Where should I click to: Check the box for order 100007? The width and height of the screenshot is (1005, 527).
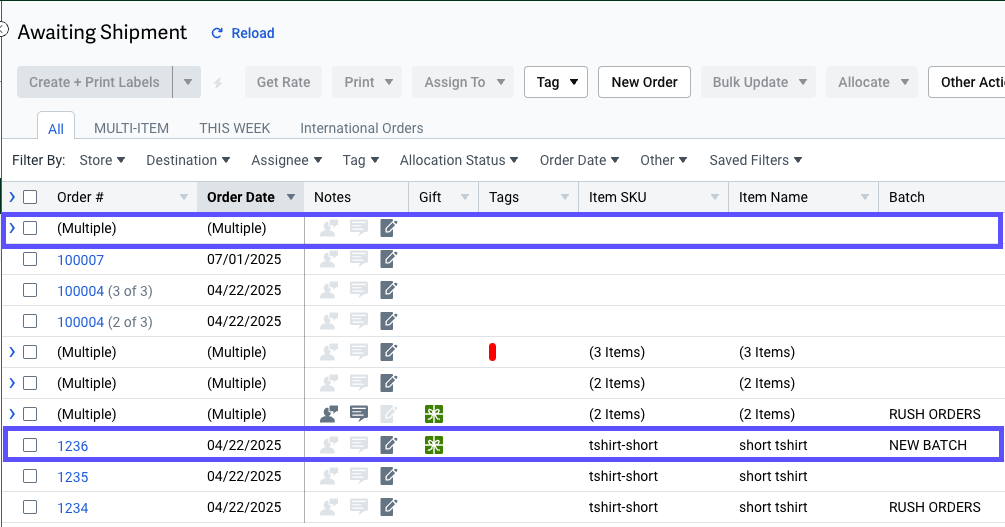pyautogui.click(x=30, y=259)
